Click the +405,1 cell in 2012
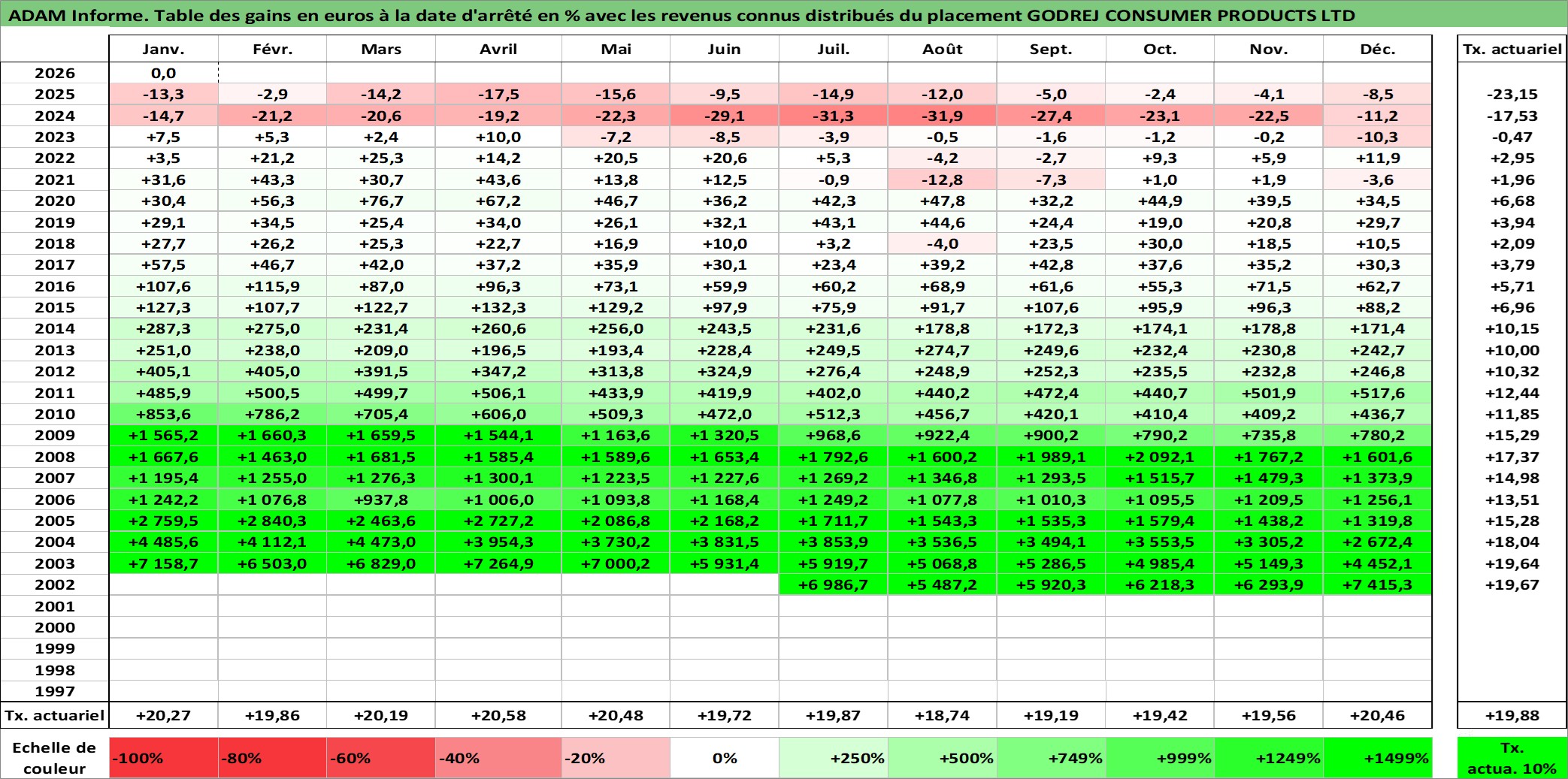Viewport: 1568px width, 779px height. pos(164,371)
